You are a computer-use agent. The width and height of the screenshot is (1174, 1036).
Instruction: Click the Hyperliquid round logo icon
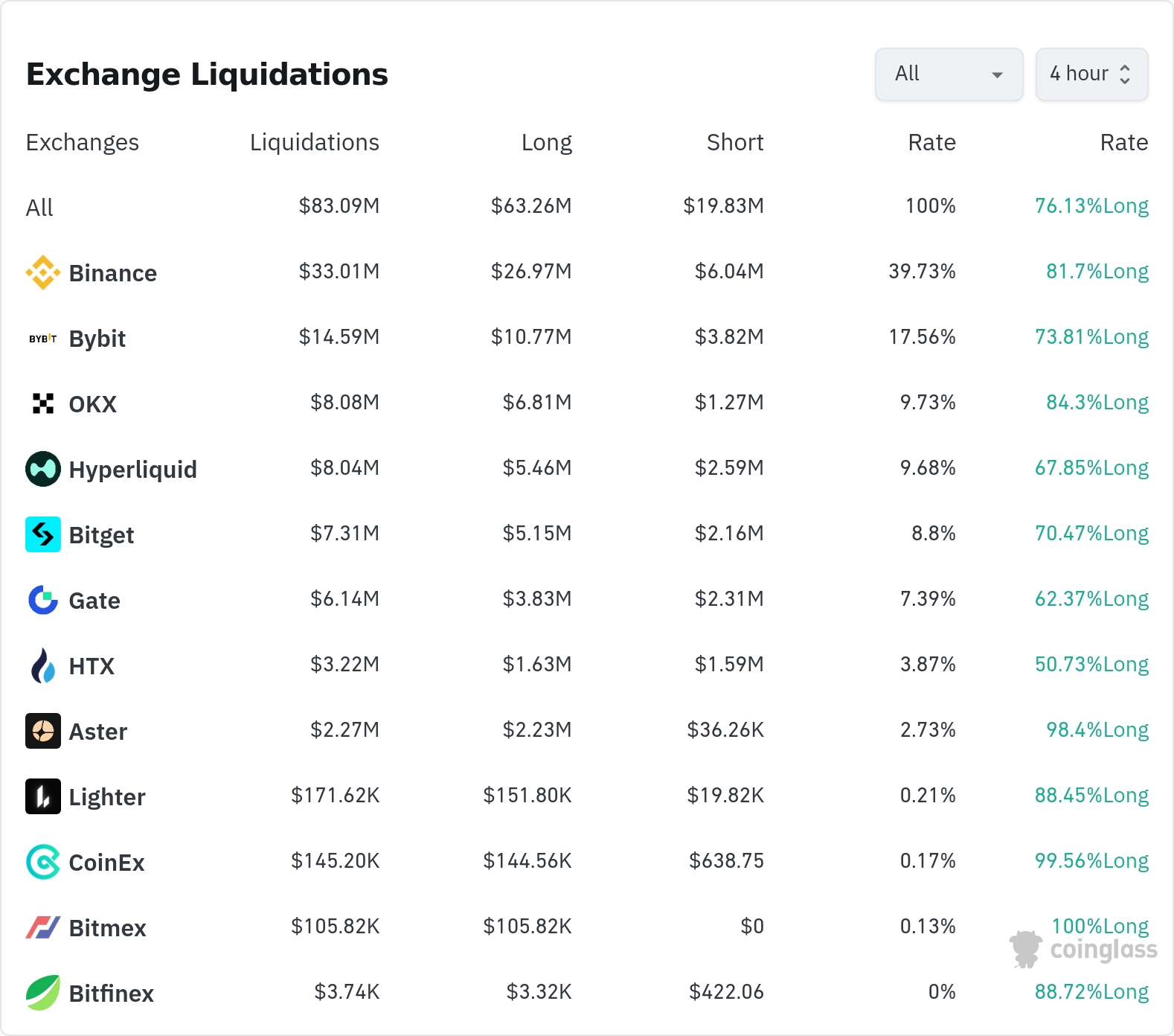[x=43, y=469]
